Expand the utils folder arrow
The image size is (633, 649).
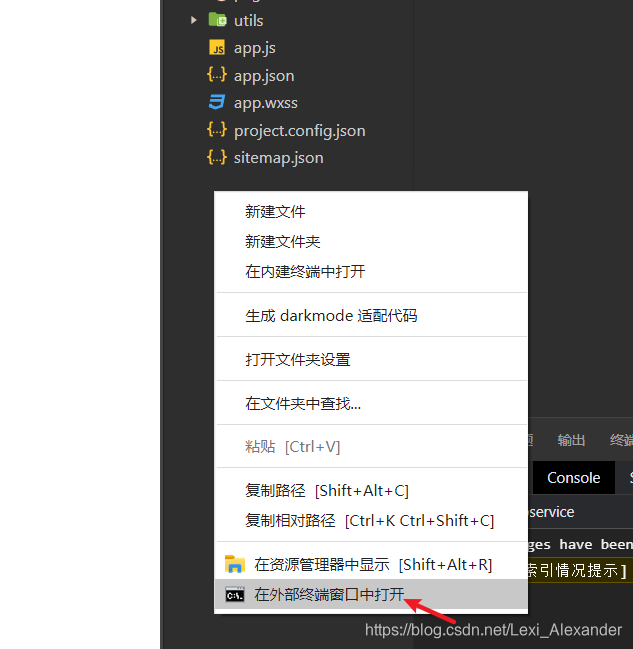click(x=193, y=20)
